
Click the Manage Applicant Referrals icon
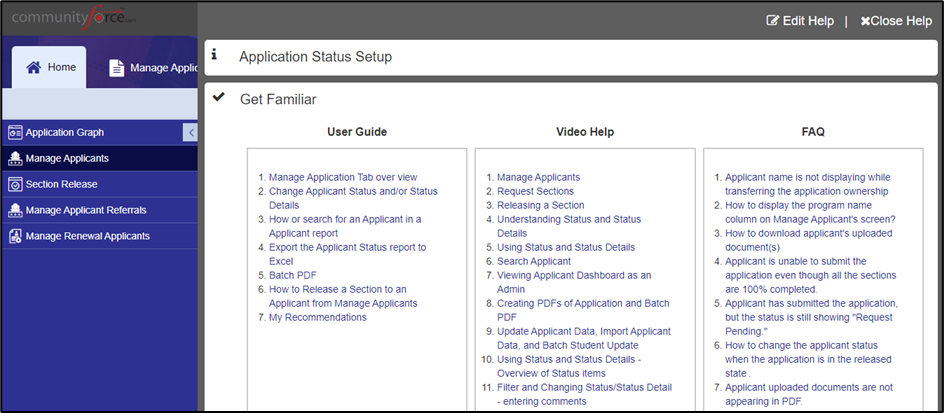(x=15, y=210)
